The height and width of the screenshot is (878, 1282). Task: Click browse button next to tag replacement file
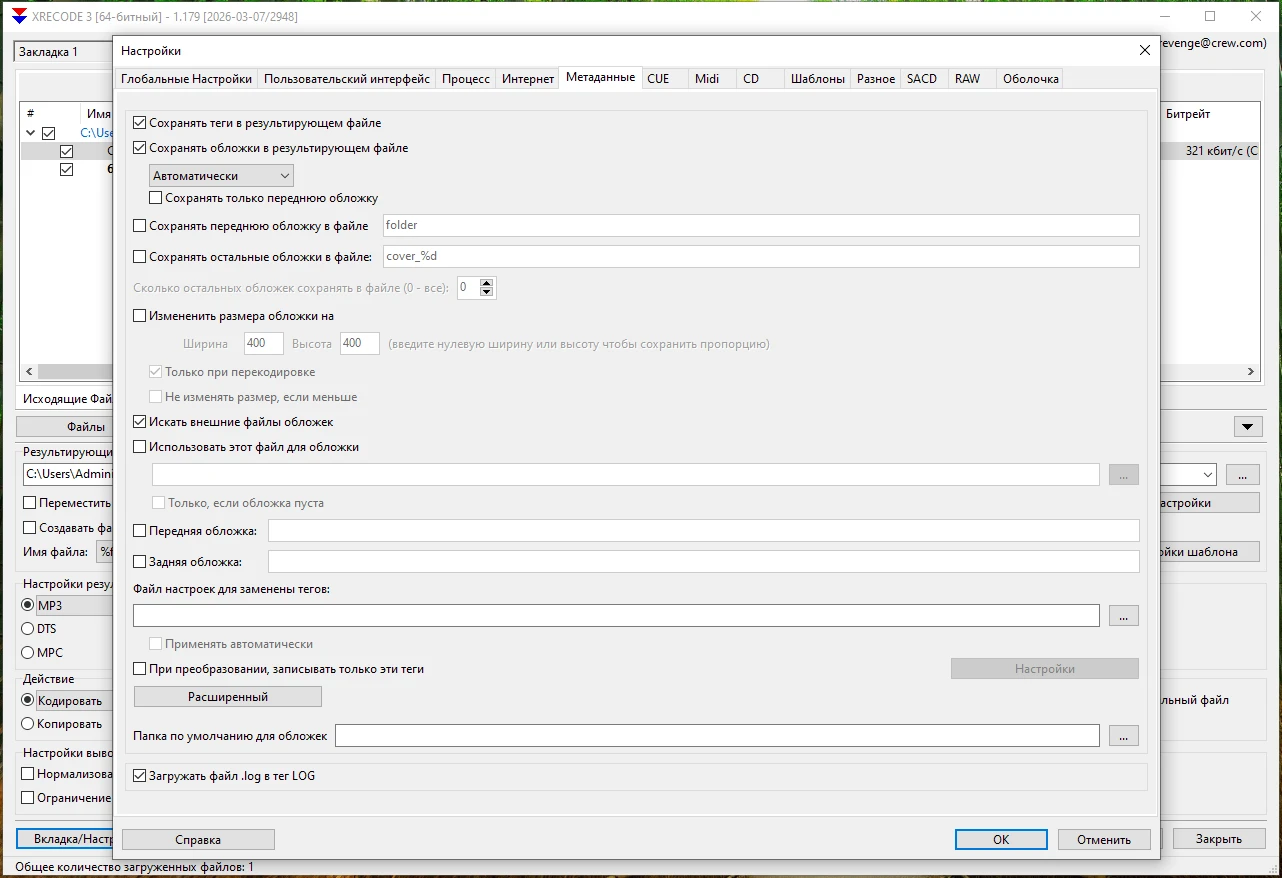click(1123, 616)
